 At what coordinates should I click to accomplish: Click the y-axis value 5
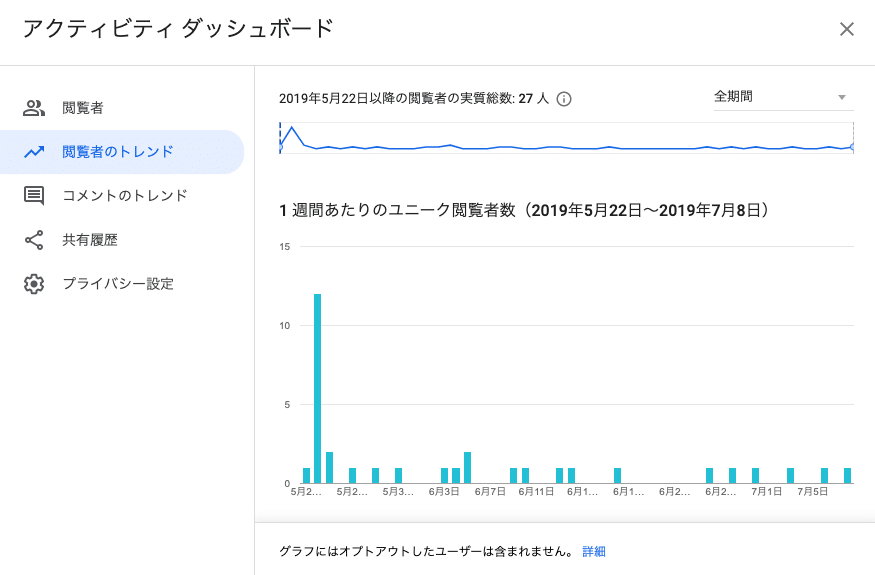click(x=287, y=405)
